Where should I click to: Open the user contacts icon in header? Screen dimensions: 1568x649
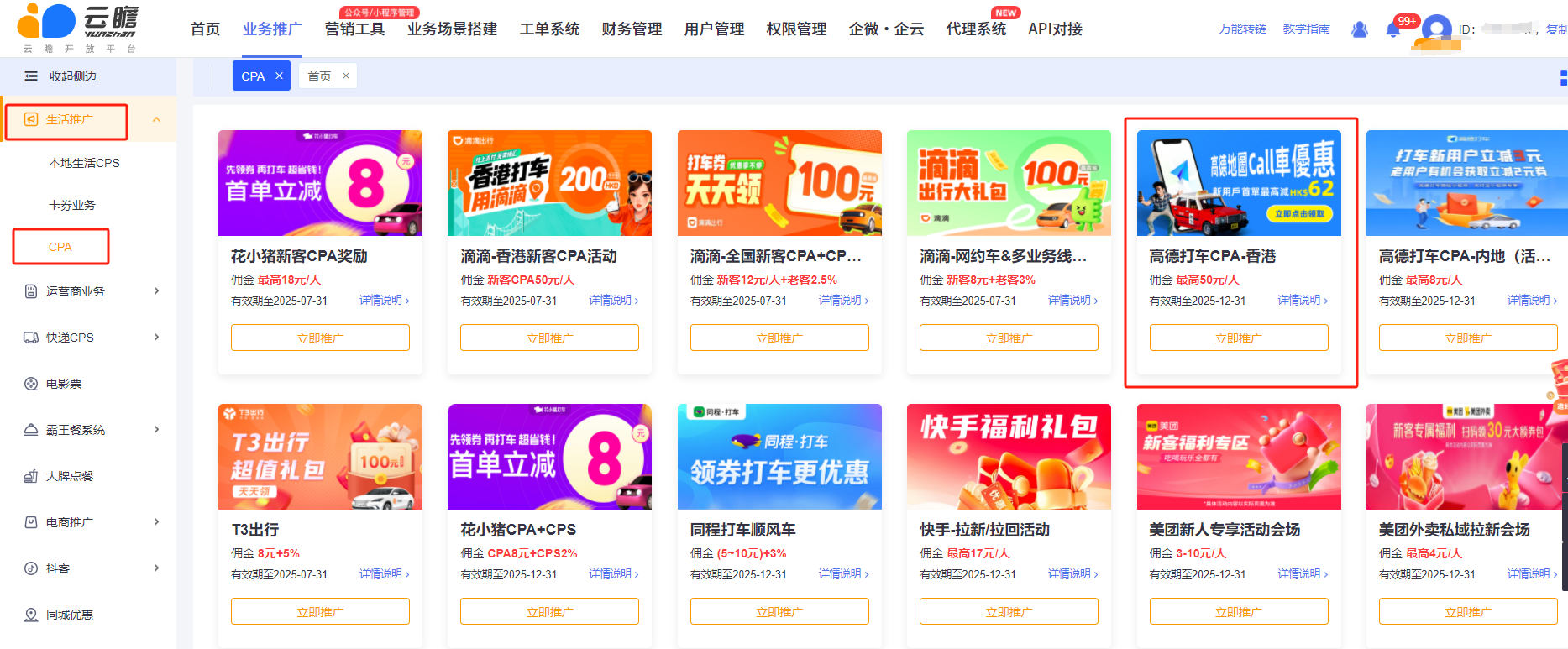pos(1359,29)
